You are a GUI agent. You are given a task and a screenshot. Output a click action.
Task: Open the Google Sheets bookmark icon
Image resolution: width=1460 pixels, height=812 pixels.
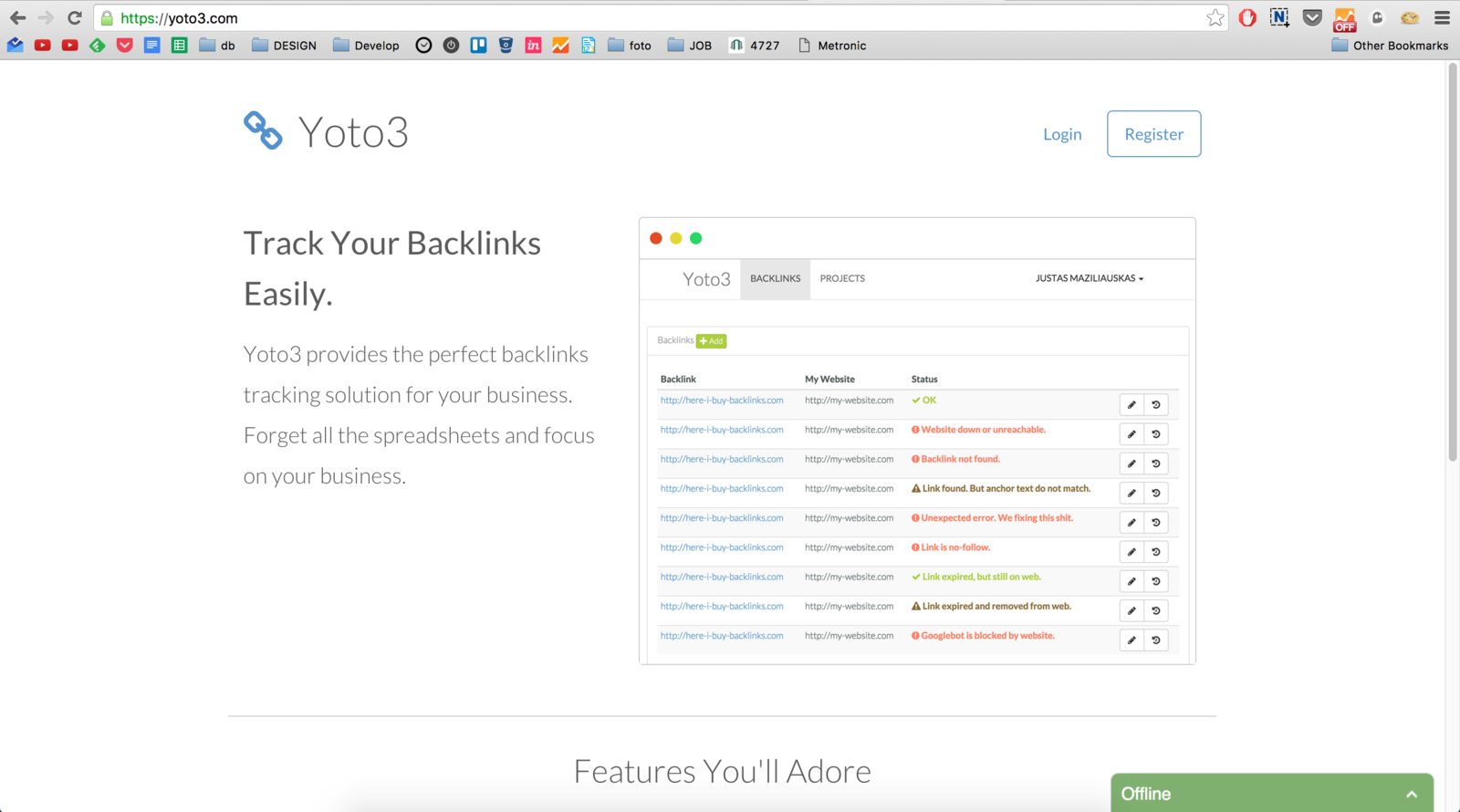click(180, 45)
